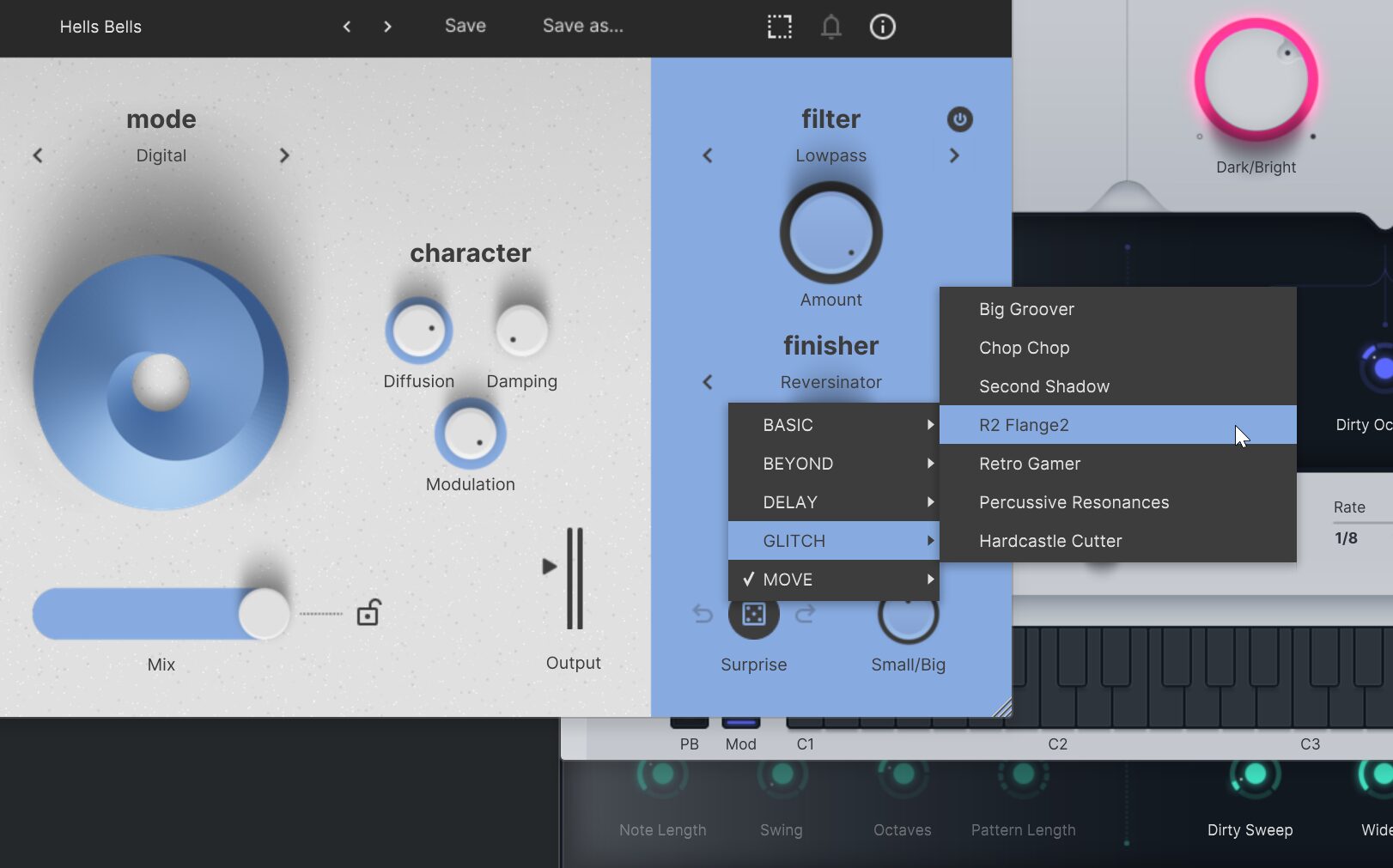Click the Modulation knob
The width and height of the screenshot is (1393, 868).
(x=471, y=434)
